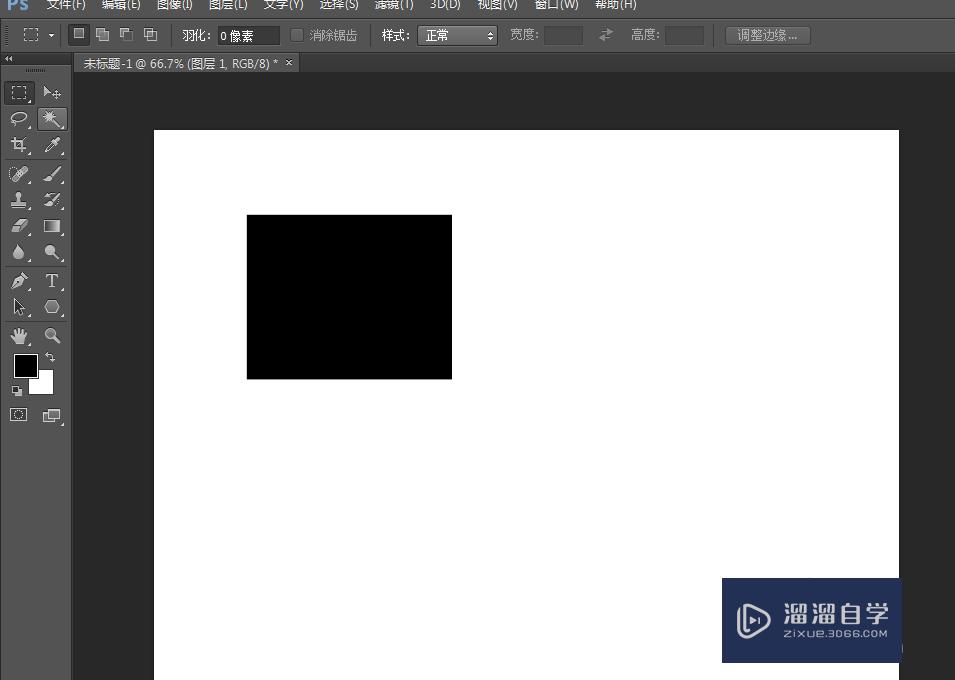Activate the Magic Wand tool
Screen dimensions: 955x680
[x=52, y=119]
